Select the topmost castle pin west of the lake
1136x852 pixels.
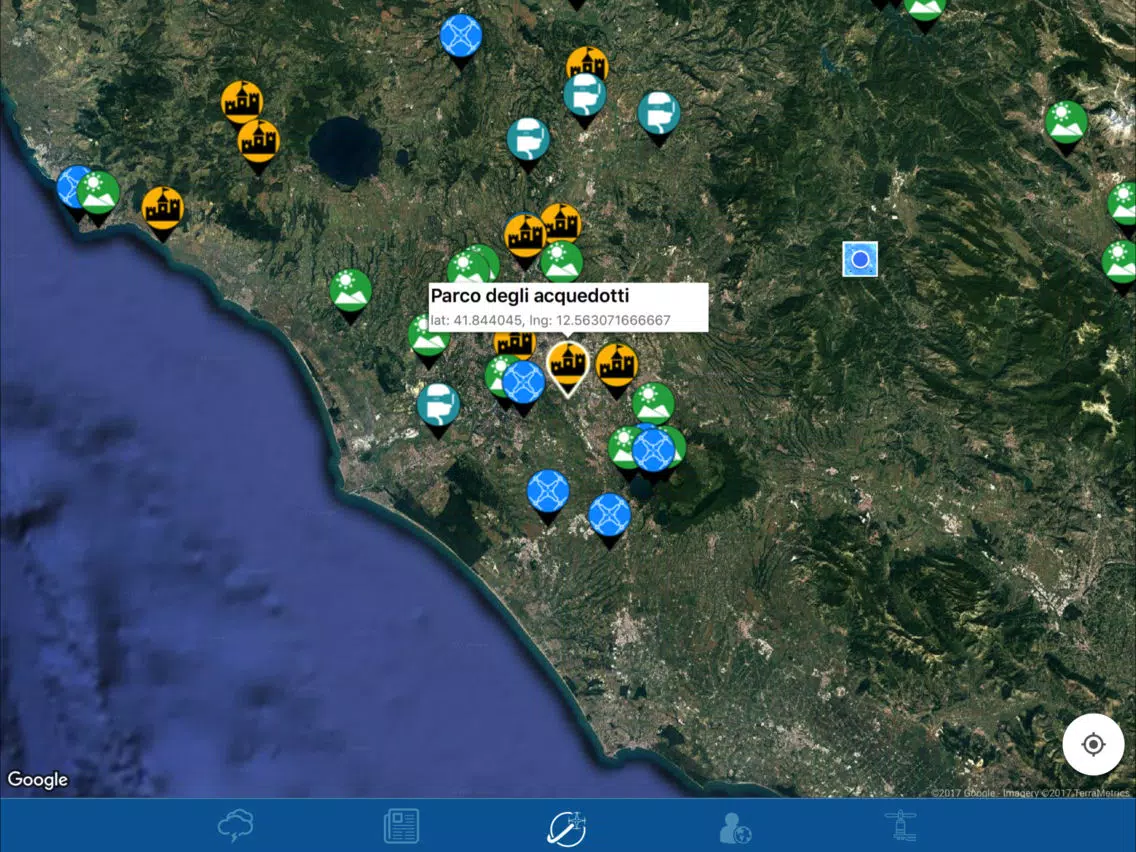242,102
